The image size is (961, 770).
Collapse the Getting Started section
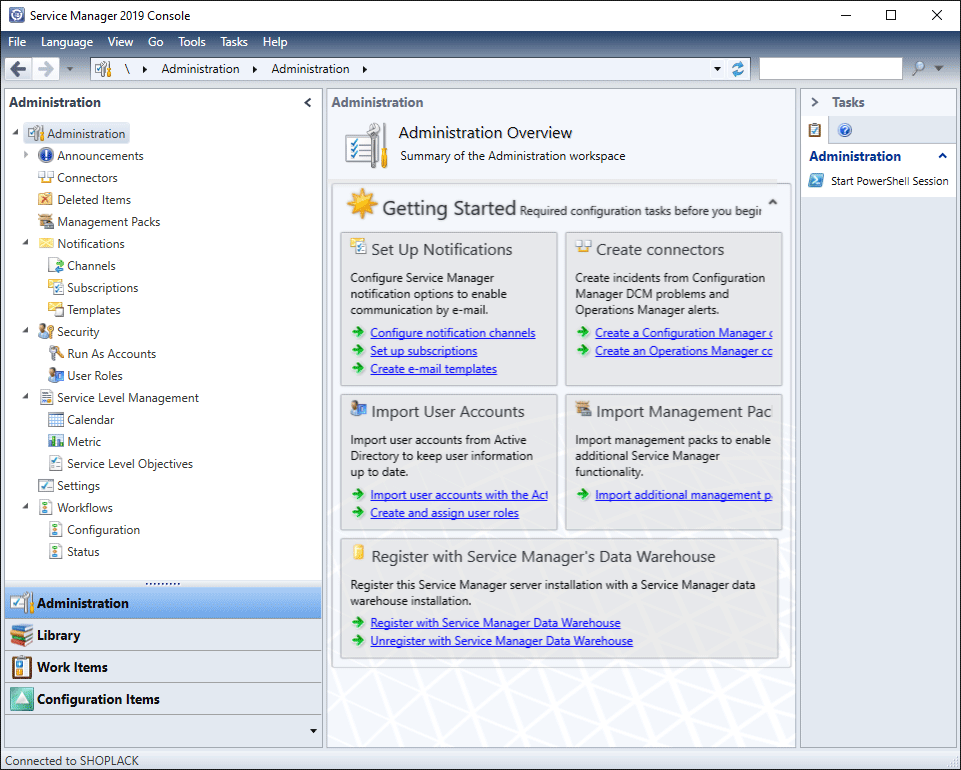773,202
